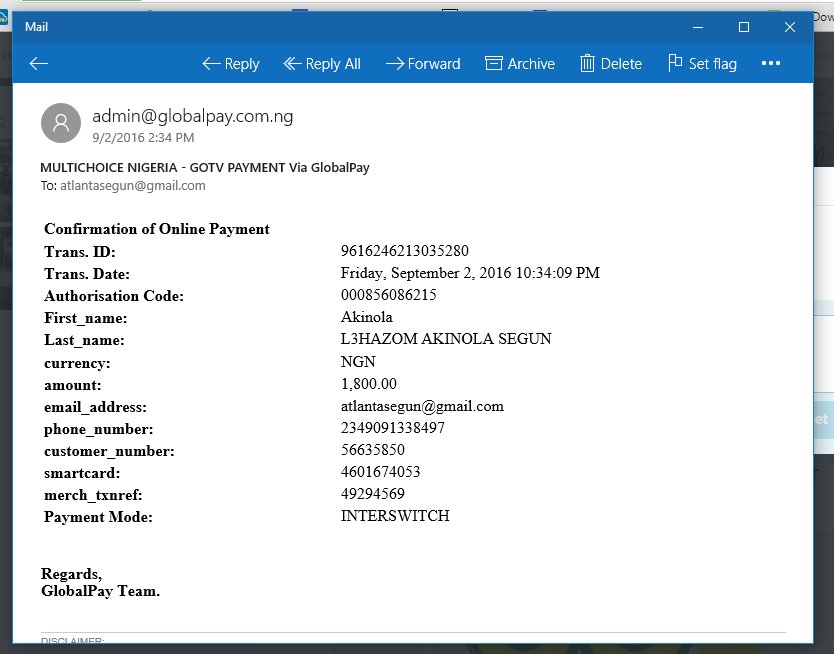Click phone number 2349091338497
This screenshot has width=834, height=654.
(393, 428)
